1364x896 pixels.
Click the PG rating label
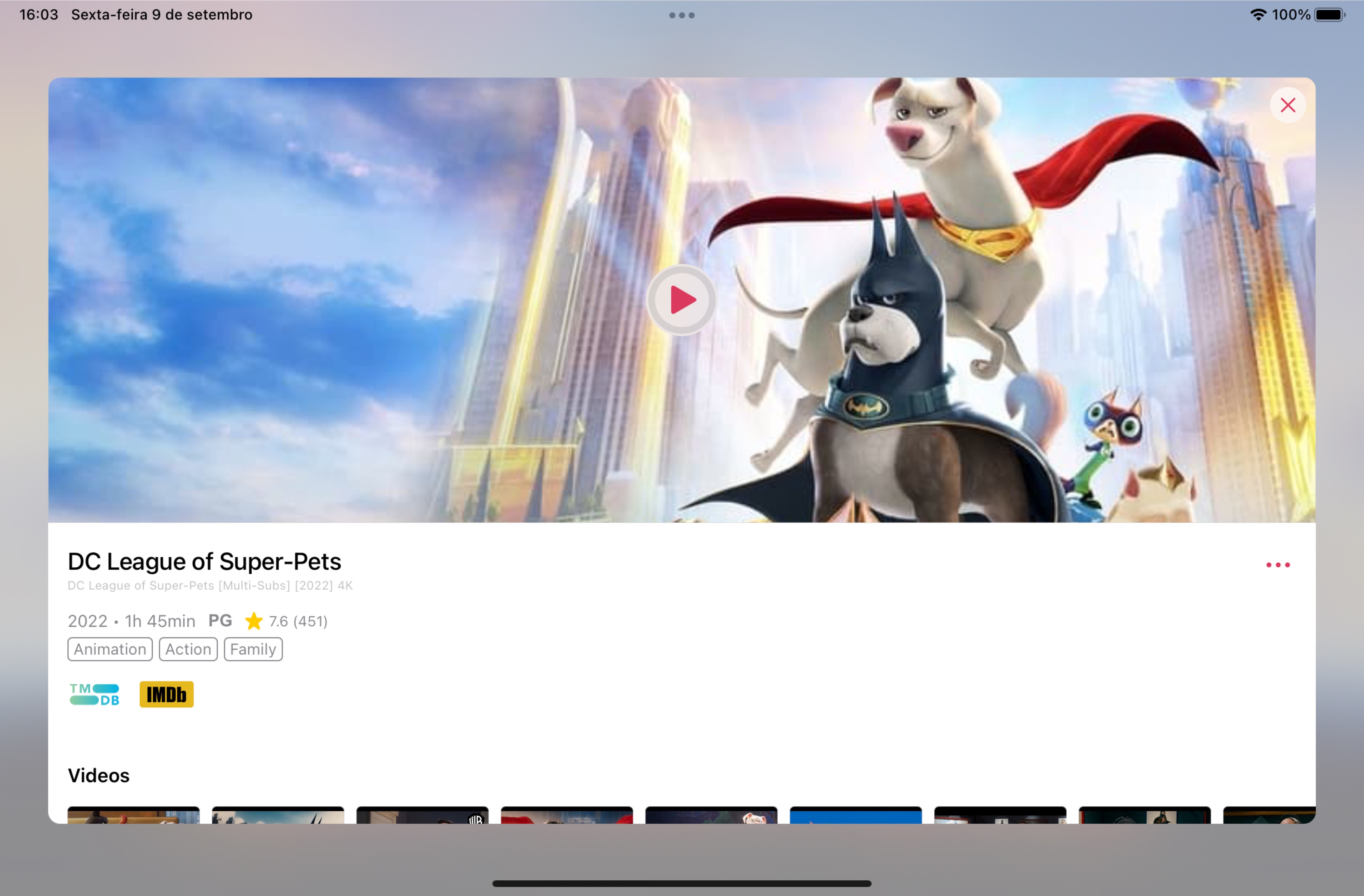coord(220,620)
